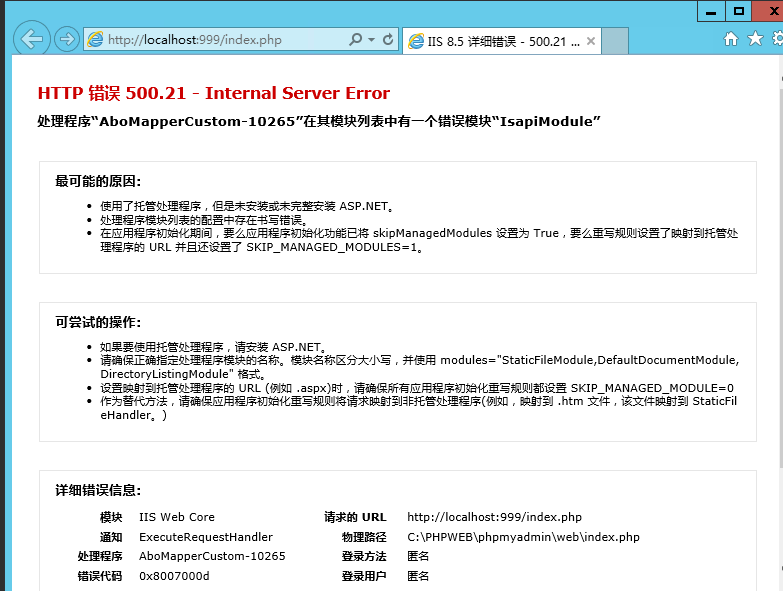Screen dimensions: 783x591
Task: Go to the browser home page icon
Action: click(731, 39)
